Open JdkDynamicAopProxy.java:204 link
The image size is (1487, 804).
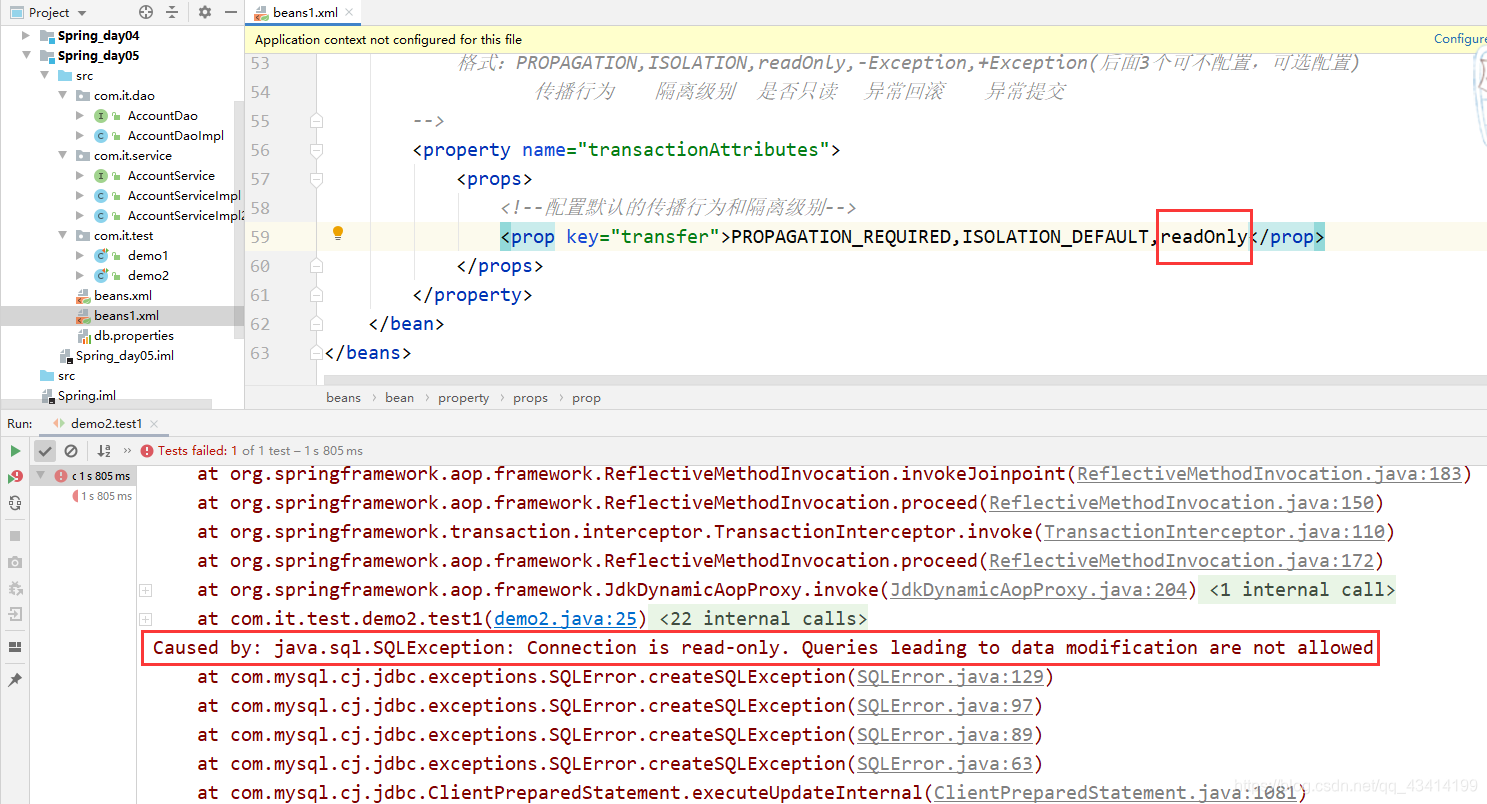tap(1038, 589)
